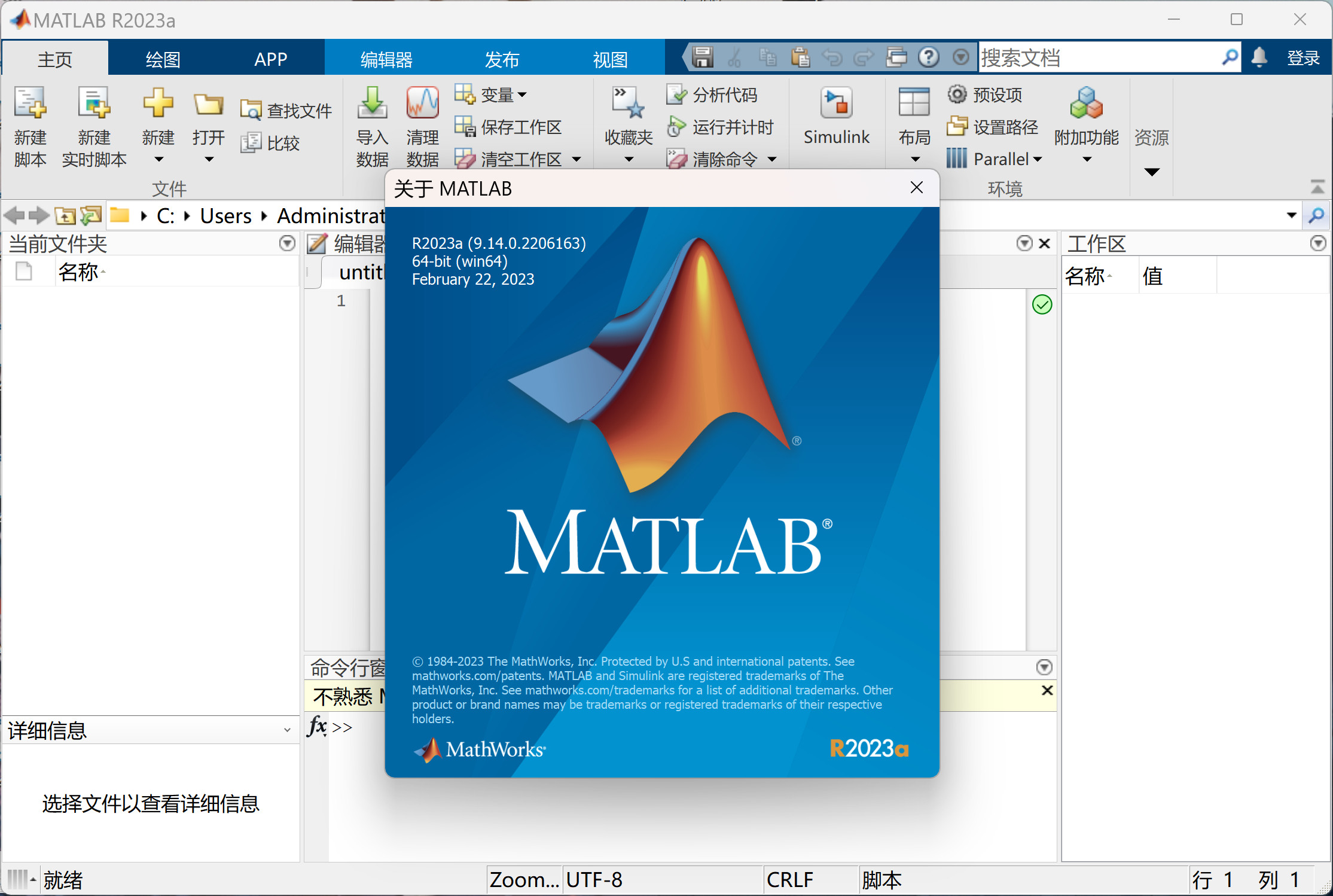Click the Up One Level folder icon

pos(65,215)
